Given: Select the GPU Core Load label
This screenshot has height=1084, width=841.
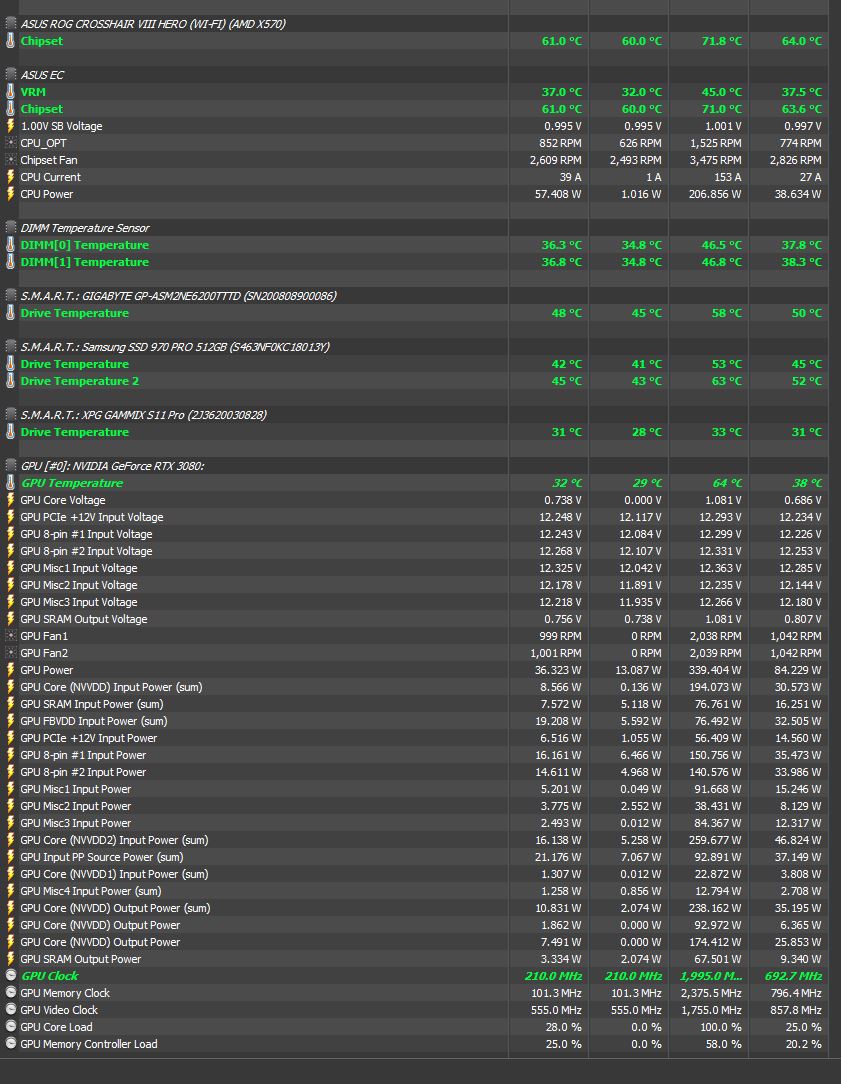Looking at the screenshot, I should coord(56,1027).
